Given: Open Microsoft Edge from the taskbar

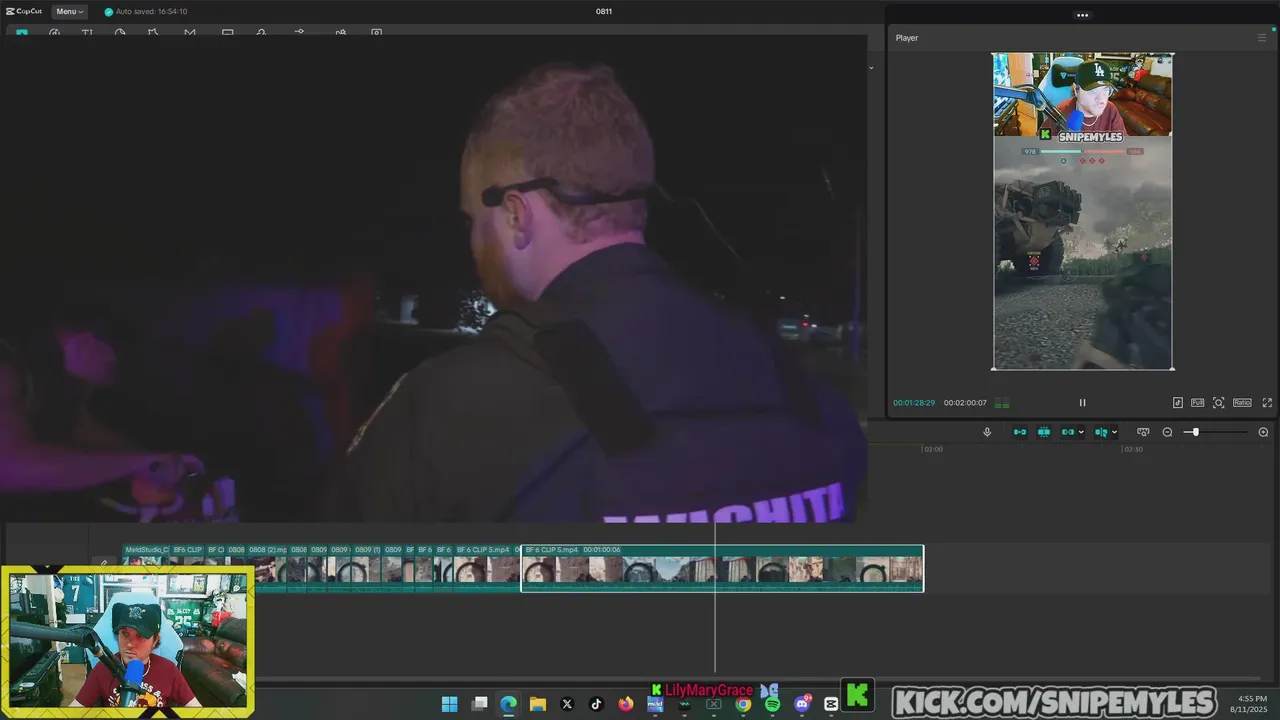Looking at the screenshot, I should point(508,704).
